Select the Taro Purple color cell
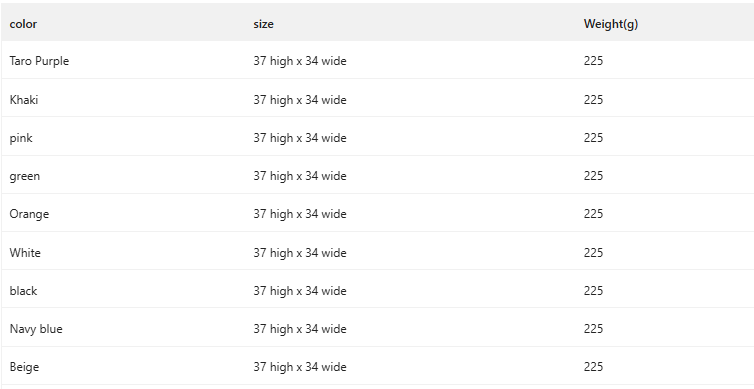This screenshot has height=389, width=754. [x=39, y=61]
